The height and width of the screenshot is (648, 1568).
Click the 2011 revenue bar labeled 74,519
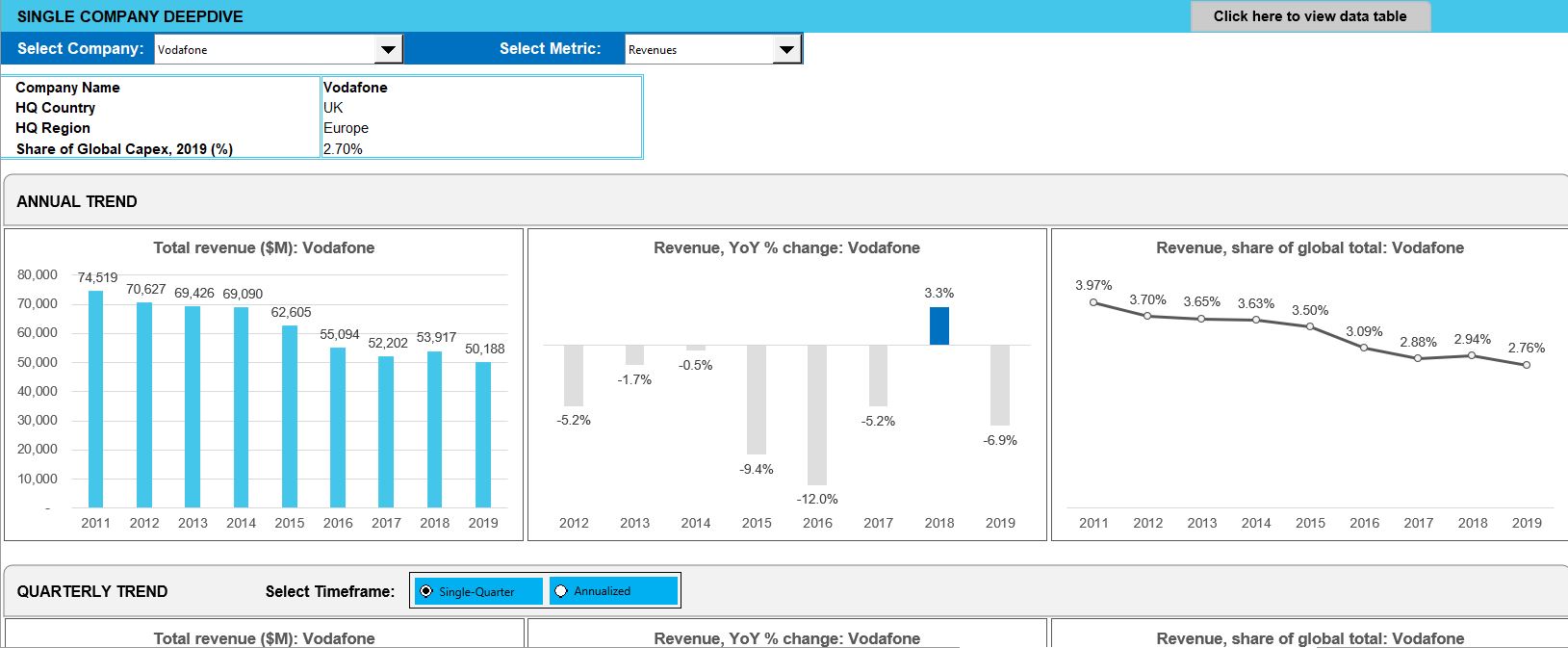tap(95, 399)
